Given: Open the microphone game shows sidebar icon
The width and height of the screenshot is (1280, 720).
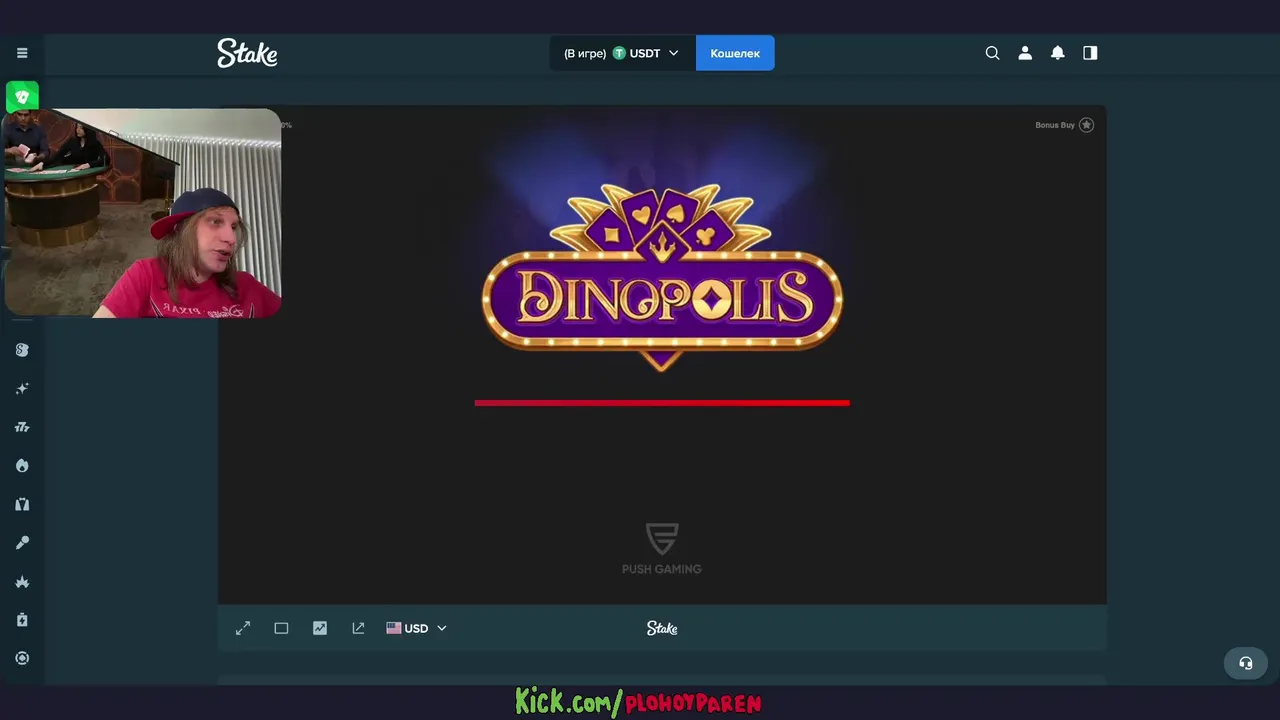Looking at the screenshot, I should tap(22, 542).
